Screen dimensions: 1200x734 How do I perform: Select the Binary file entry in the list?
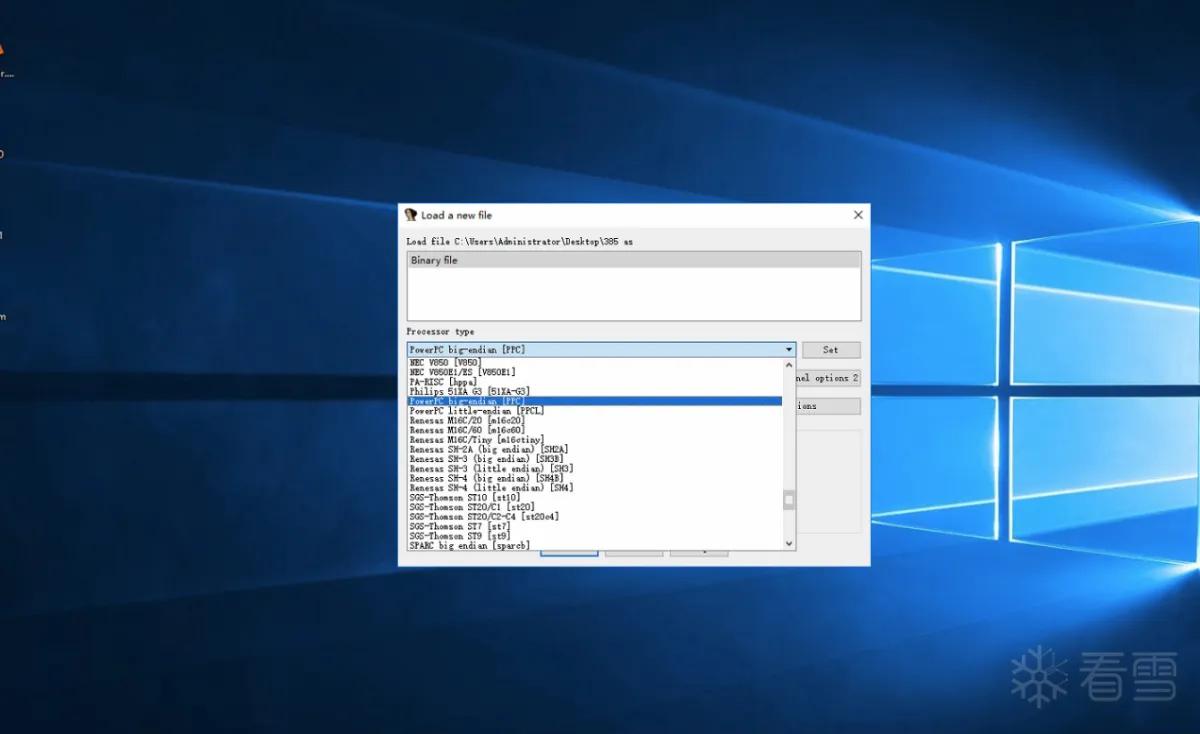(x=634, y=260)
